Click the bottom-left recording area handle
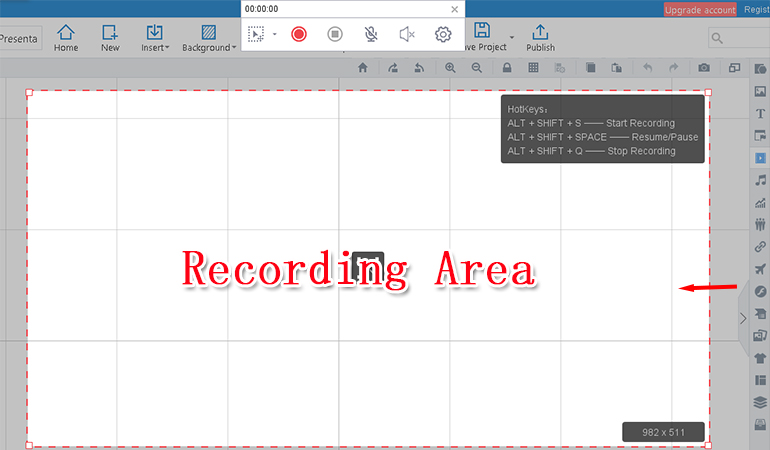Viewport: 770px width, 450px height. [x=29, y=445]
